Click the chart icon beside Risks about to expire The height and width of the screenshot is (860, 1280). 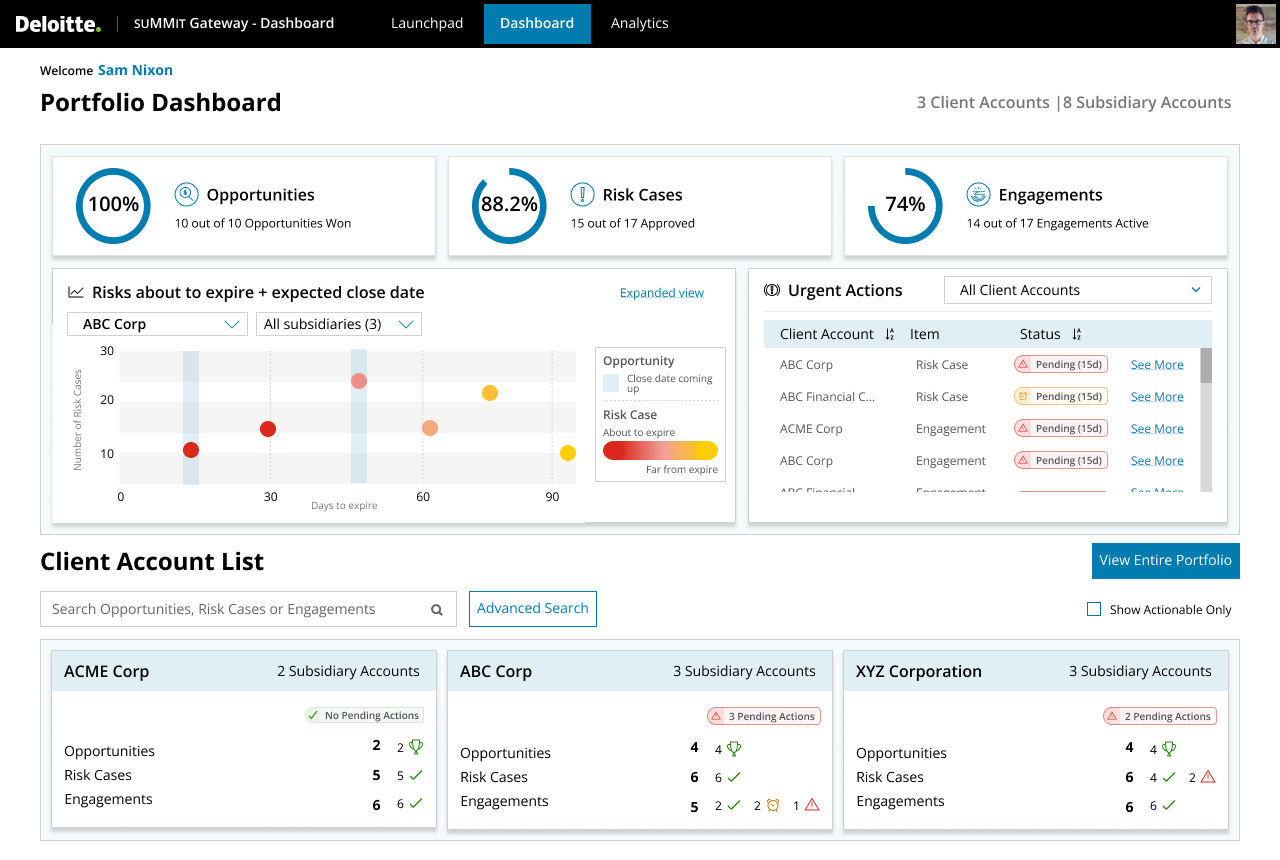click(76, 292)
